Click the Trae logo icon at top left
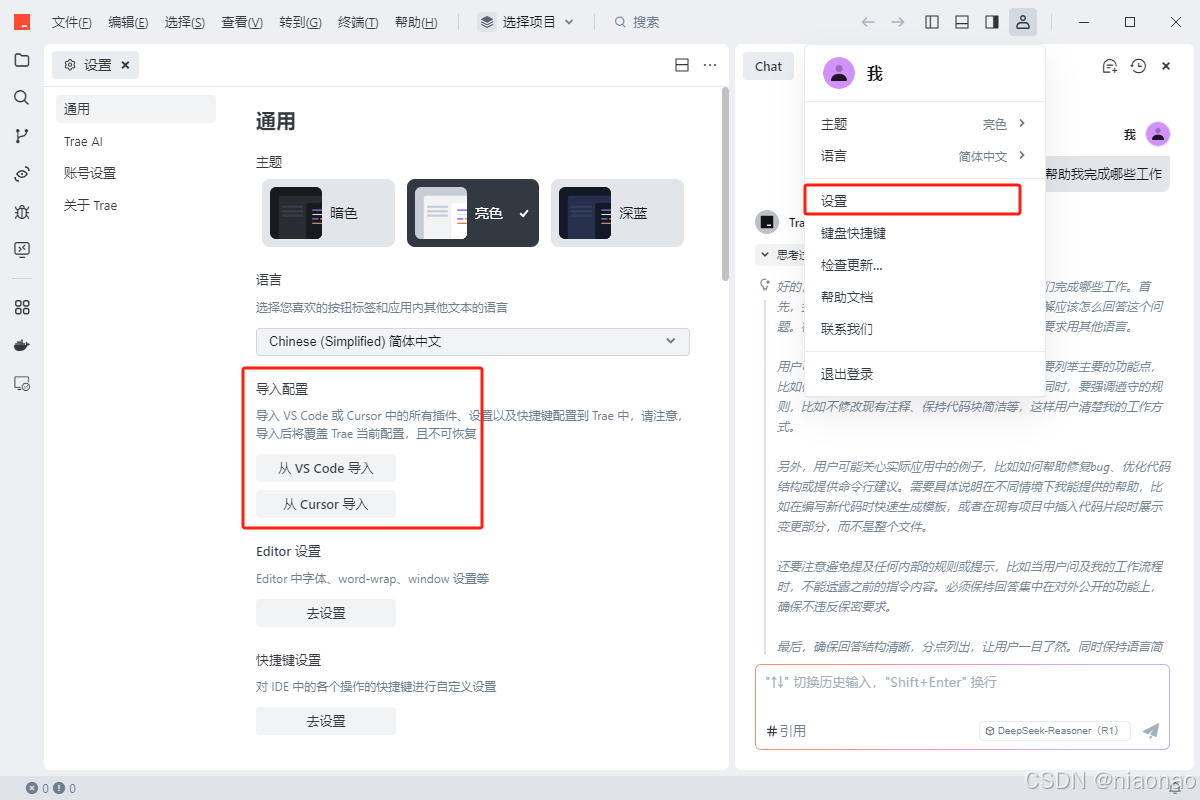1200x800 pixels. pyautogui.click(x=22, y=22)
